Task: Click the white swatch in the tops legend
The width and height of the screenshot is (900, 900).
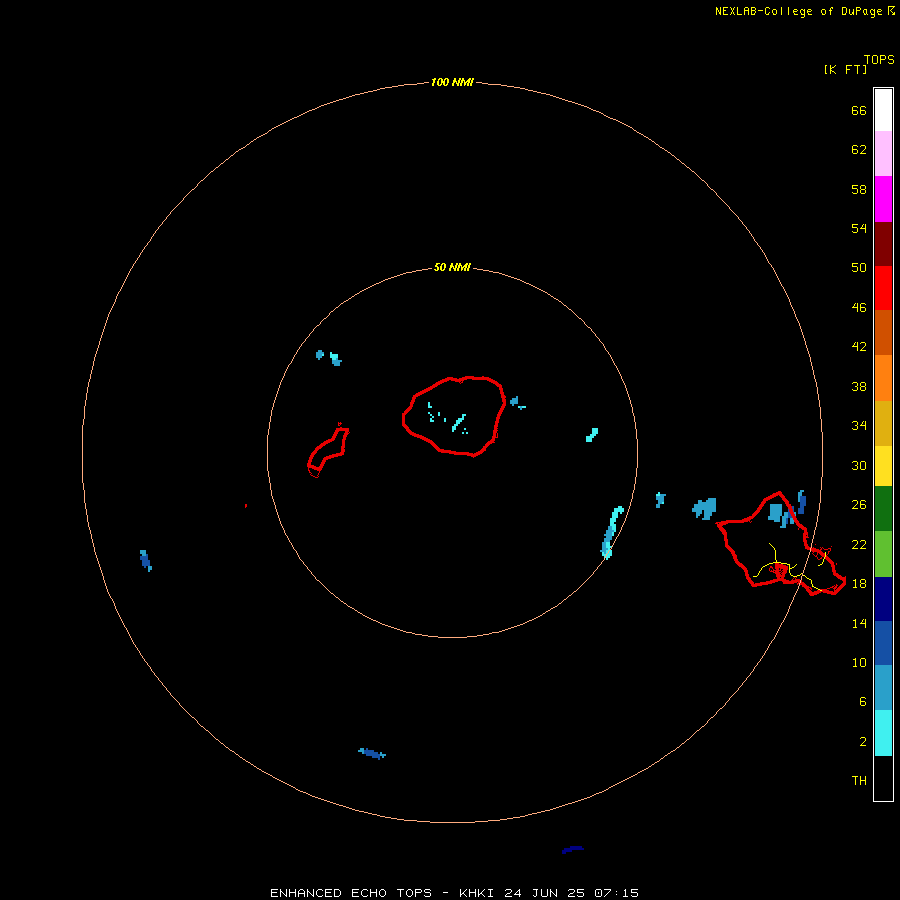Action: [883, 110]
